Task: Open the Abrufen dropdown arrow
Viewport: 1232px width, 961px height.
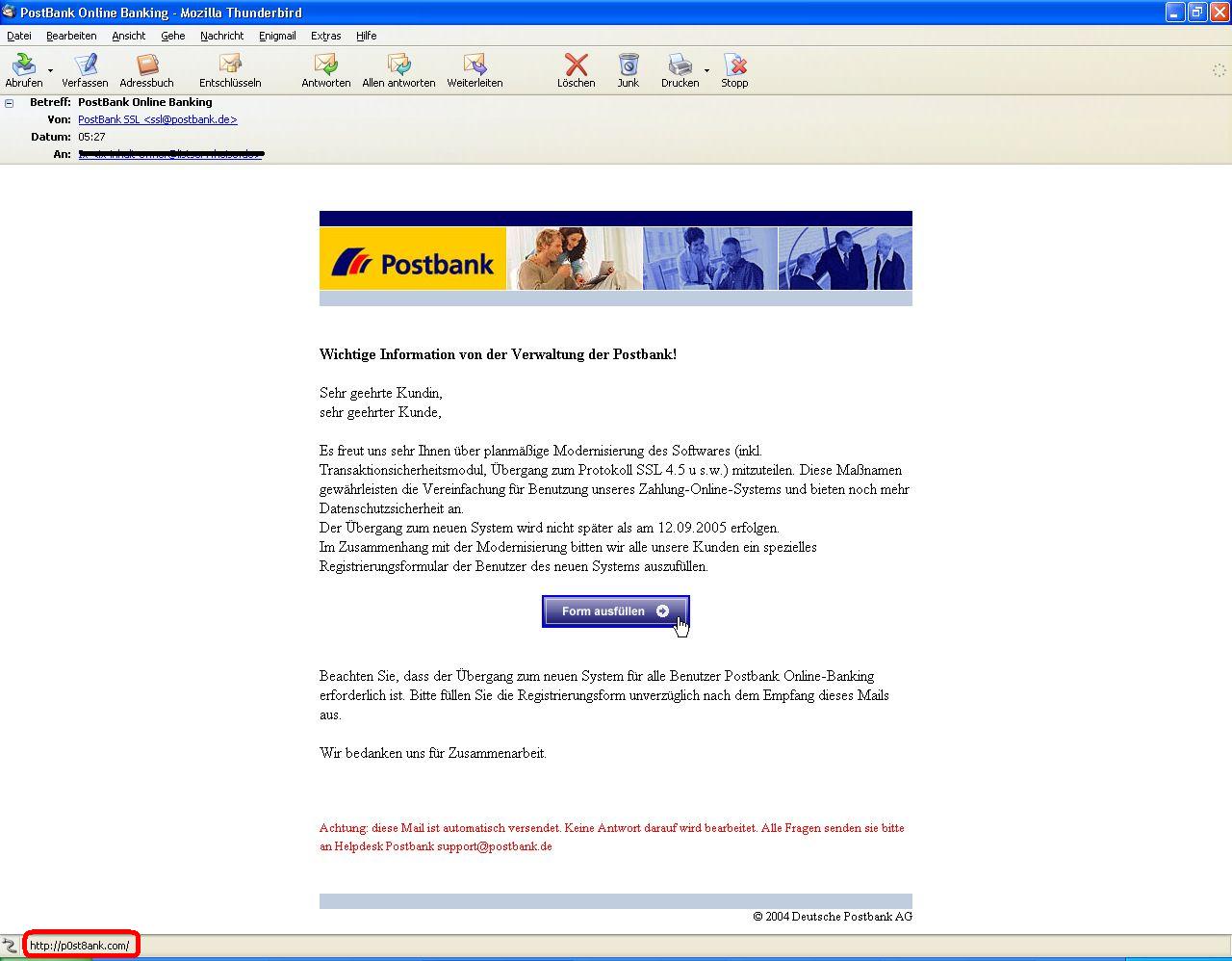Action: pyautogui.click(x=50, y=70)
